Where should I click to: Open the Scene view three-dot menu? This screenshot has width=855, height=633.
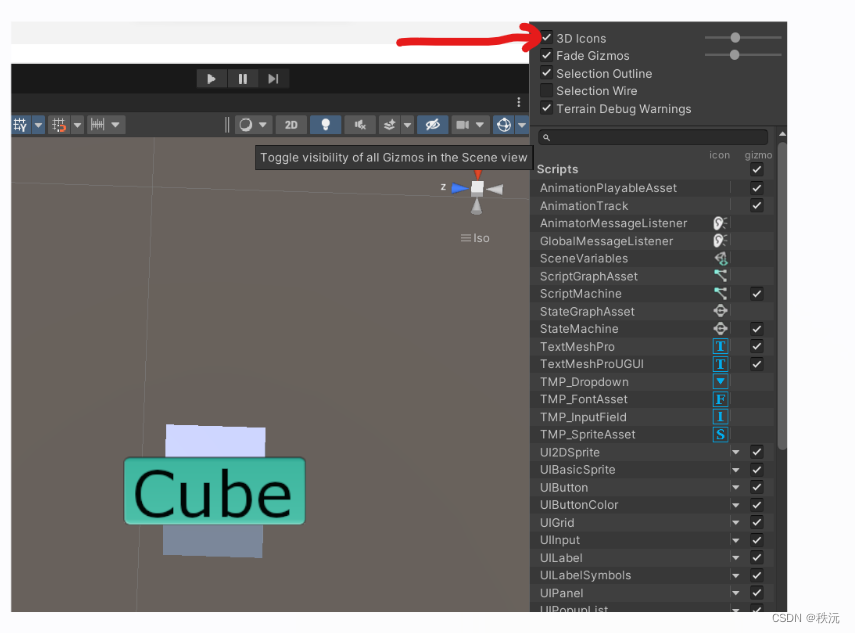(x=519, y=102)
